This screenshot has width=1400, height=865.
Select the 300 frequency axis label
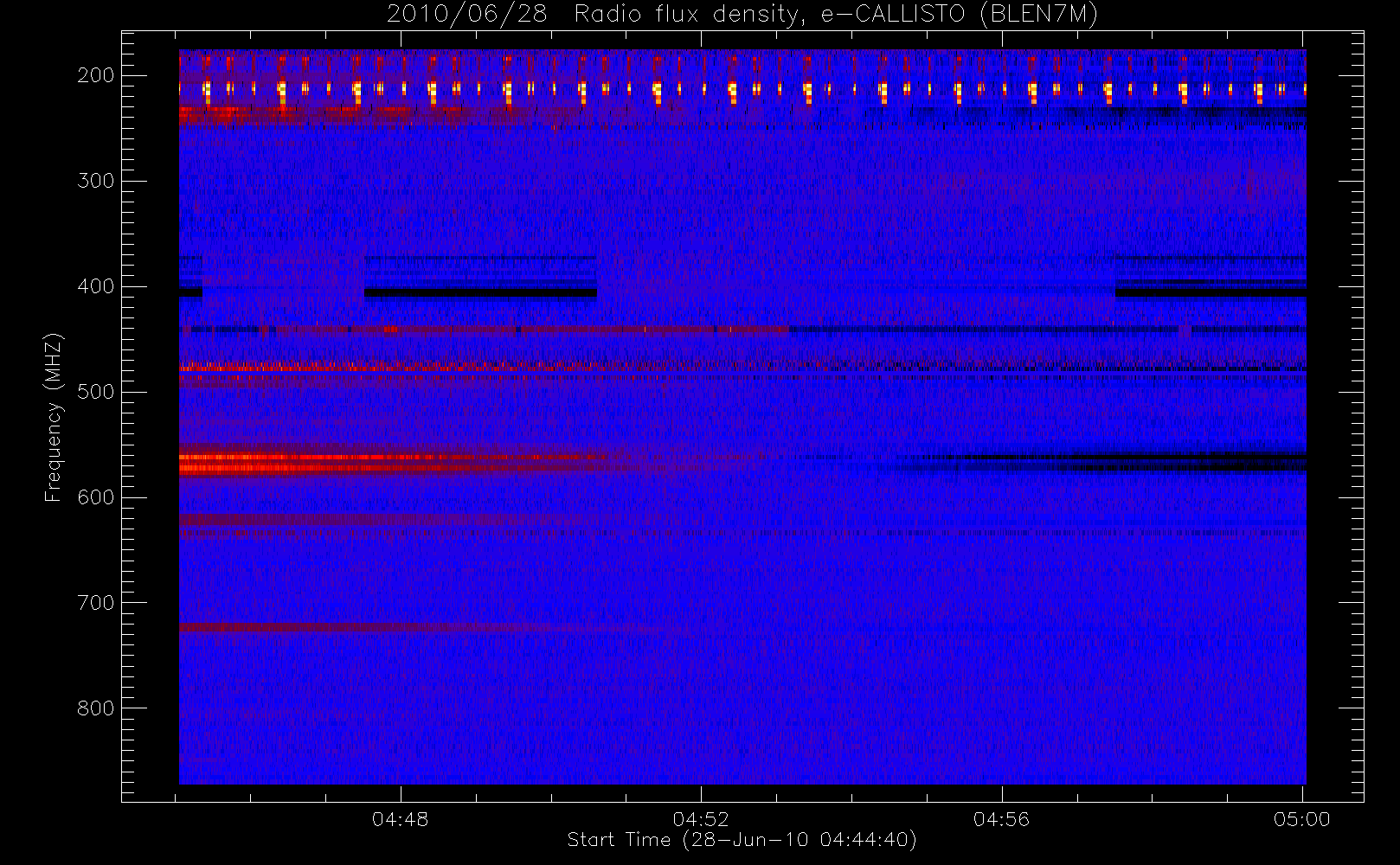point(96,182)
